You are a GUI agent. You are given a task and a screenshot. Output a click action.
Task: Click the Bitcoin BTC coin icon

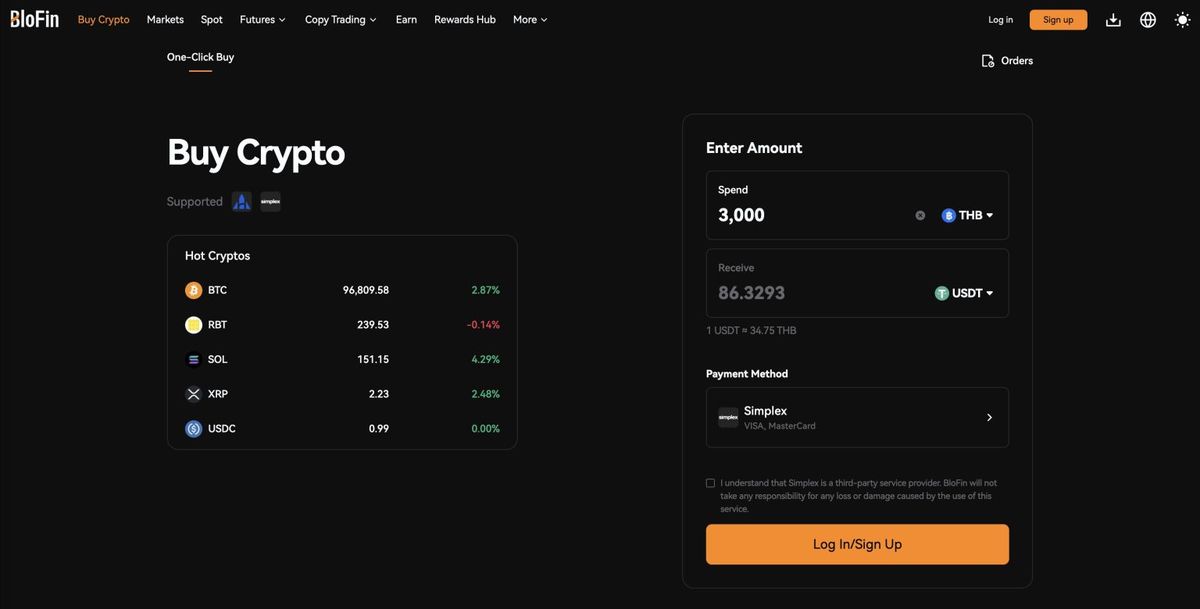(x=193, y=290)
